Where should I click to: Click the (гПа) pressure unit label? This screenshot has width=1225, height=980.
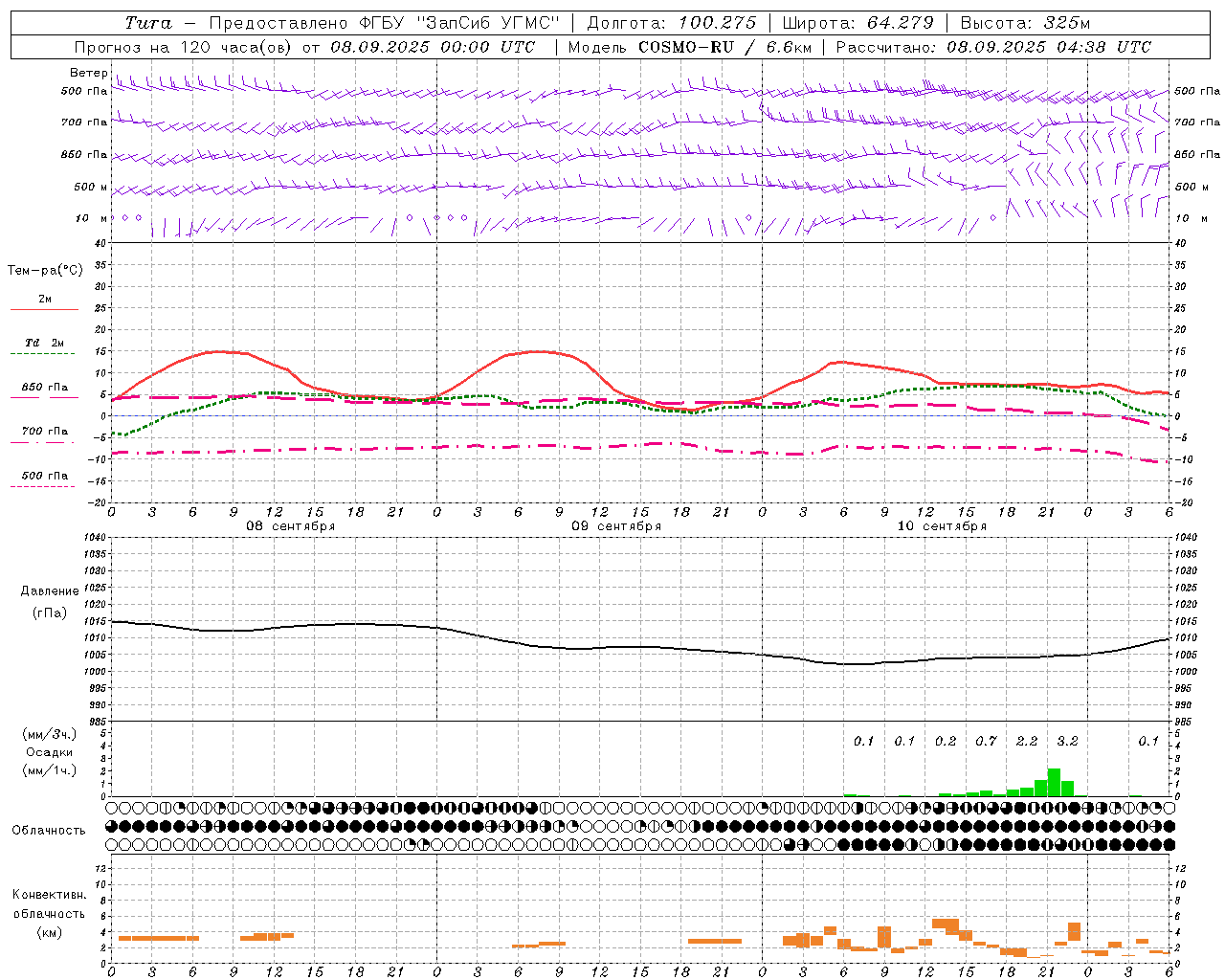50,613
